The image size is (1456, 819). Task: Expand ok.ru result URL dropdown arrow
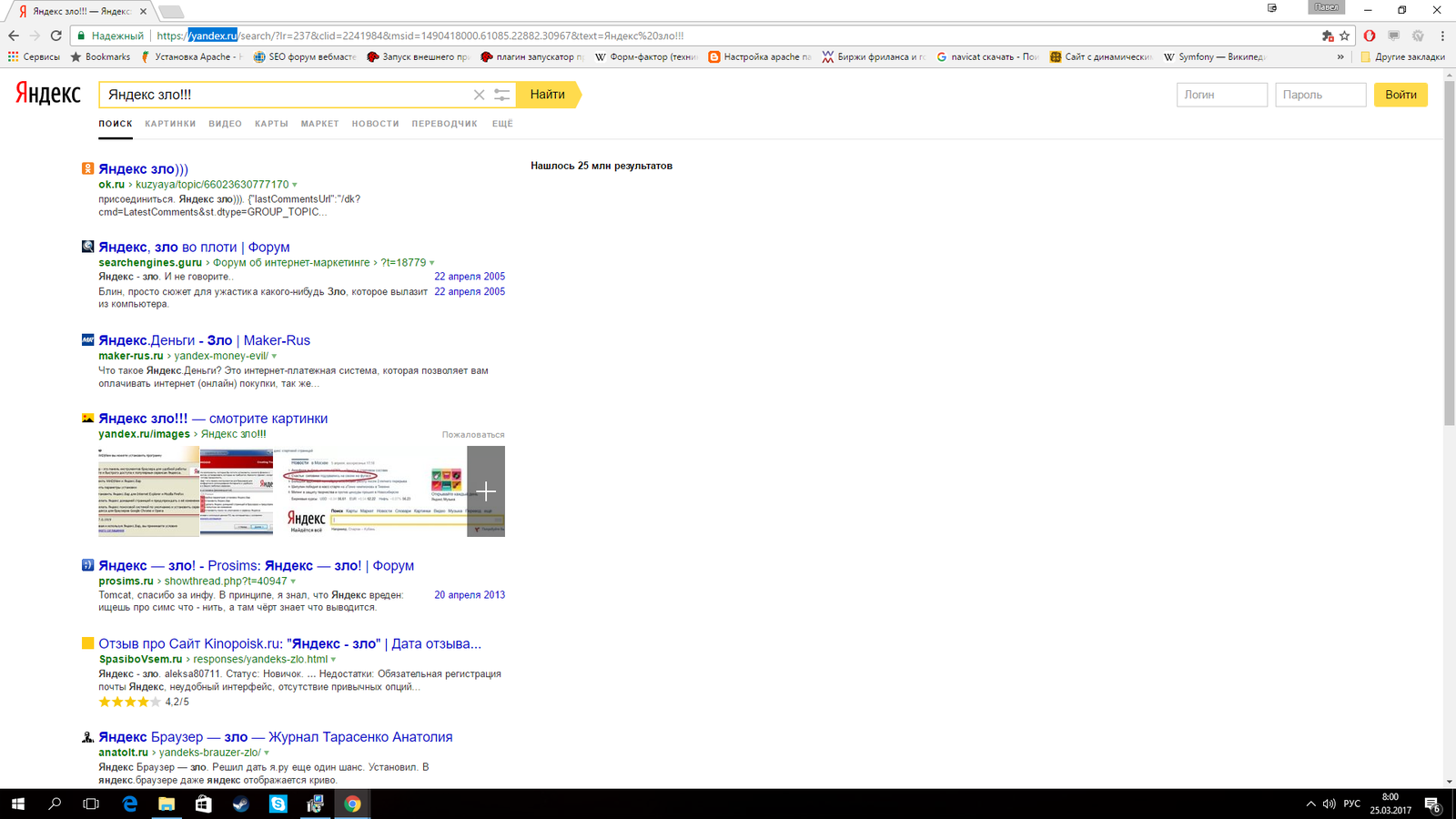295,185
